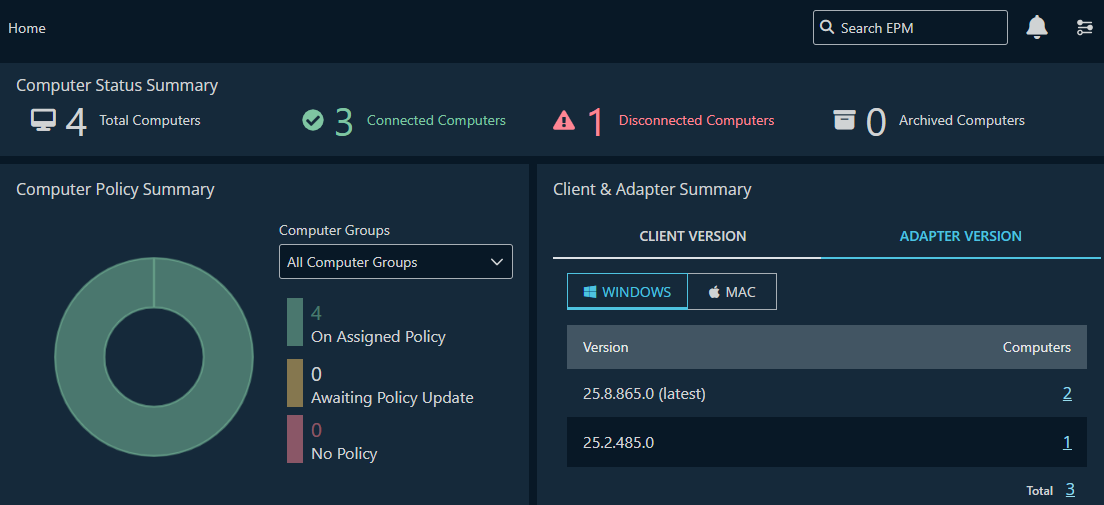Switch to the CLIENT VERSION tab

[692, 236]
